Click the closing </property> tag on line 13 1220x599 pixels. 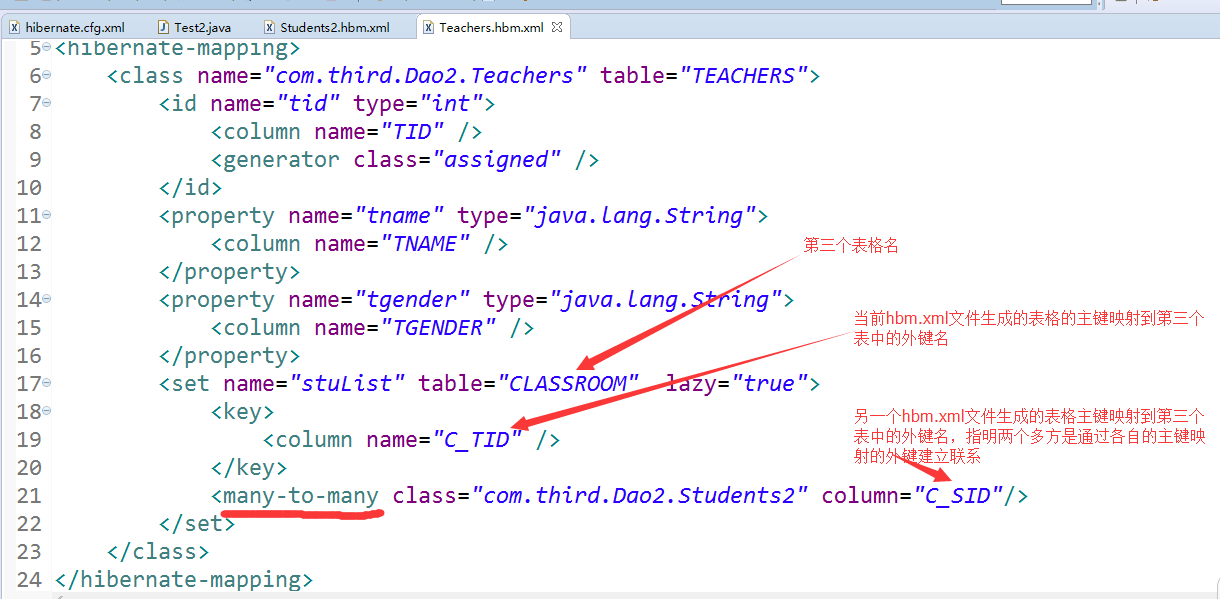click(x=230, y=272)
